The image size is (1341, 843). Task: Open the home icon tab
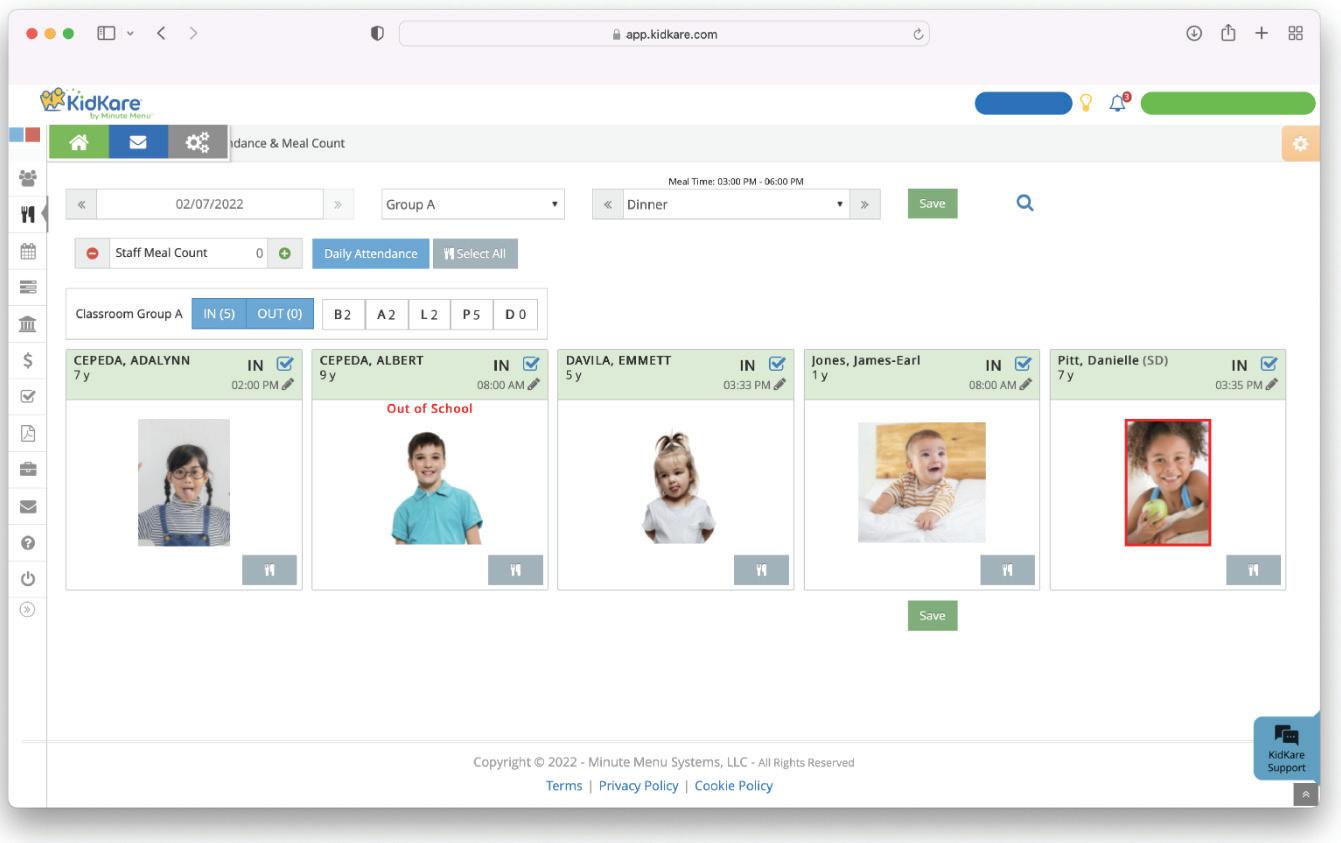tap(78, 143)
